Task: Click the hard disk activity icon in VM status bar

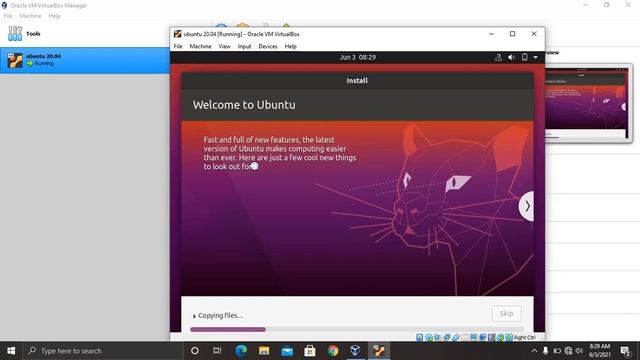Action: pyautogui.click(x=419, y=338)
